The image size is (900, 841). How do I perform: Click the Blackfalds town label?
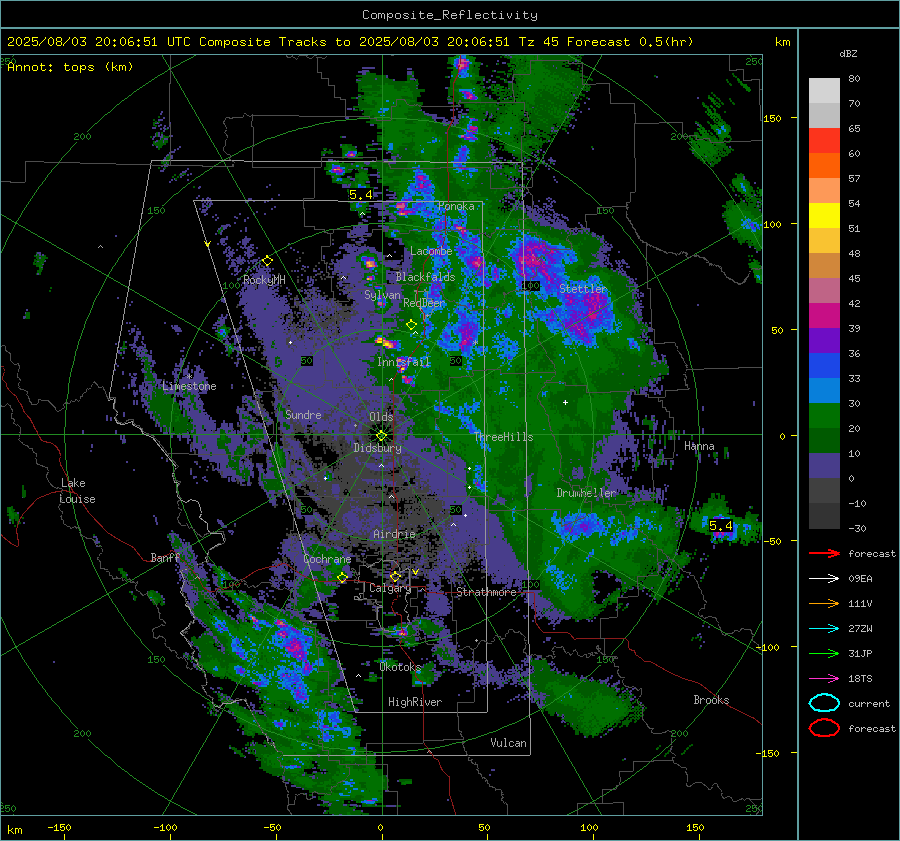coord(425,277)
